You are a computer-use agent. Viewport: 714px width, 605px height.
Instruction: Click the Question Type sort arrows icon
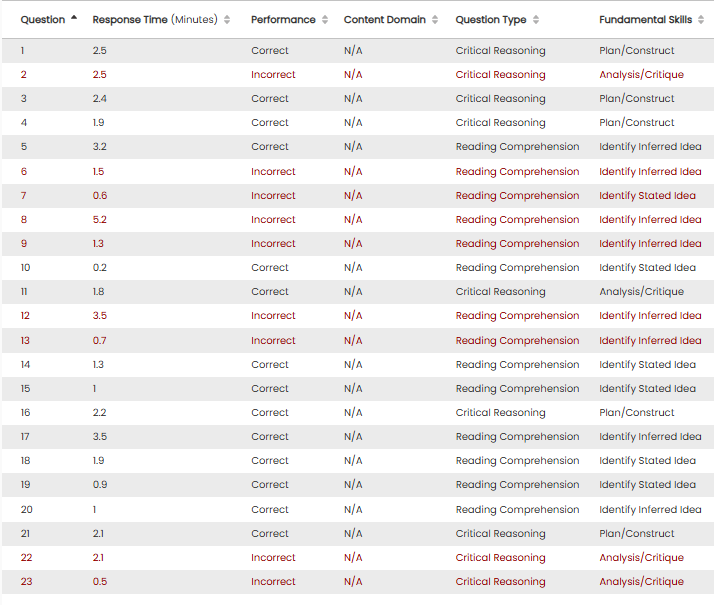coord(537,20)
